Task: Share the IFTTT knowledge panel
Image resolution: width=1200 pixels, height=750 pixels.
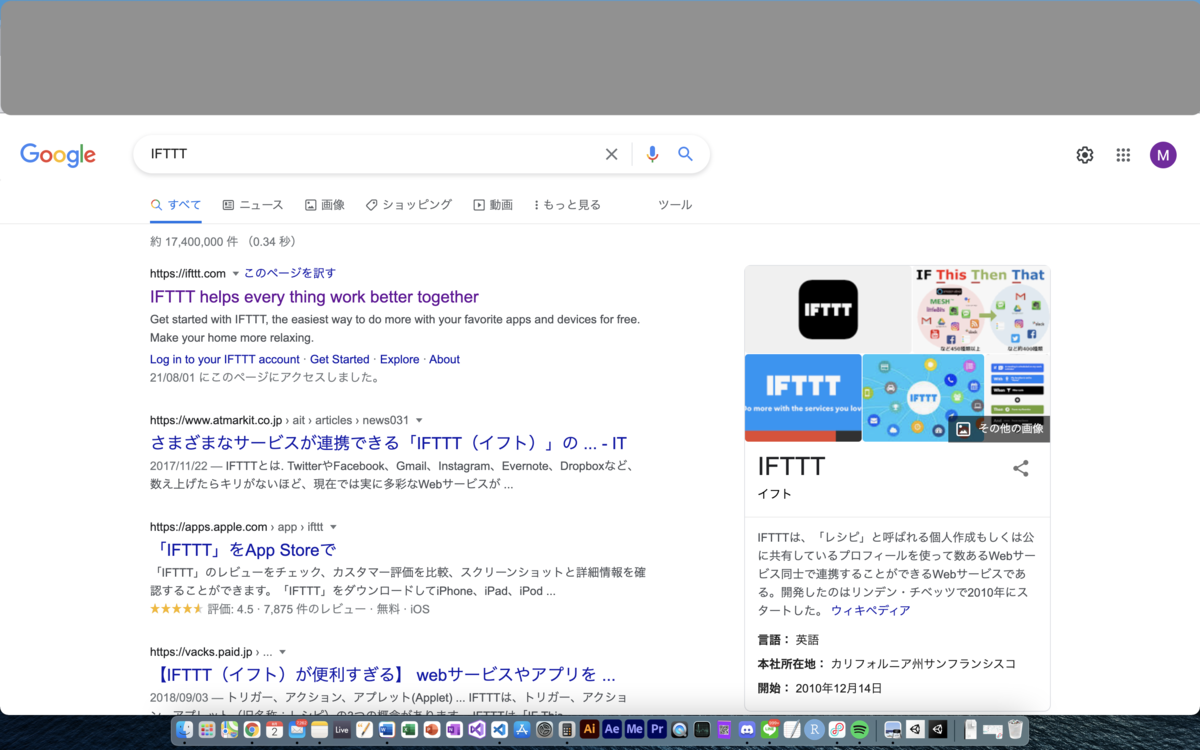Action: [1021, 468]
